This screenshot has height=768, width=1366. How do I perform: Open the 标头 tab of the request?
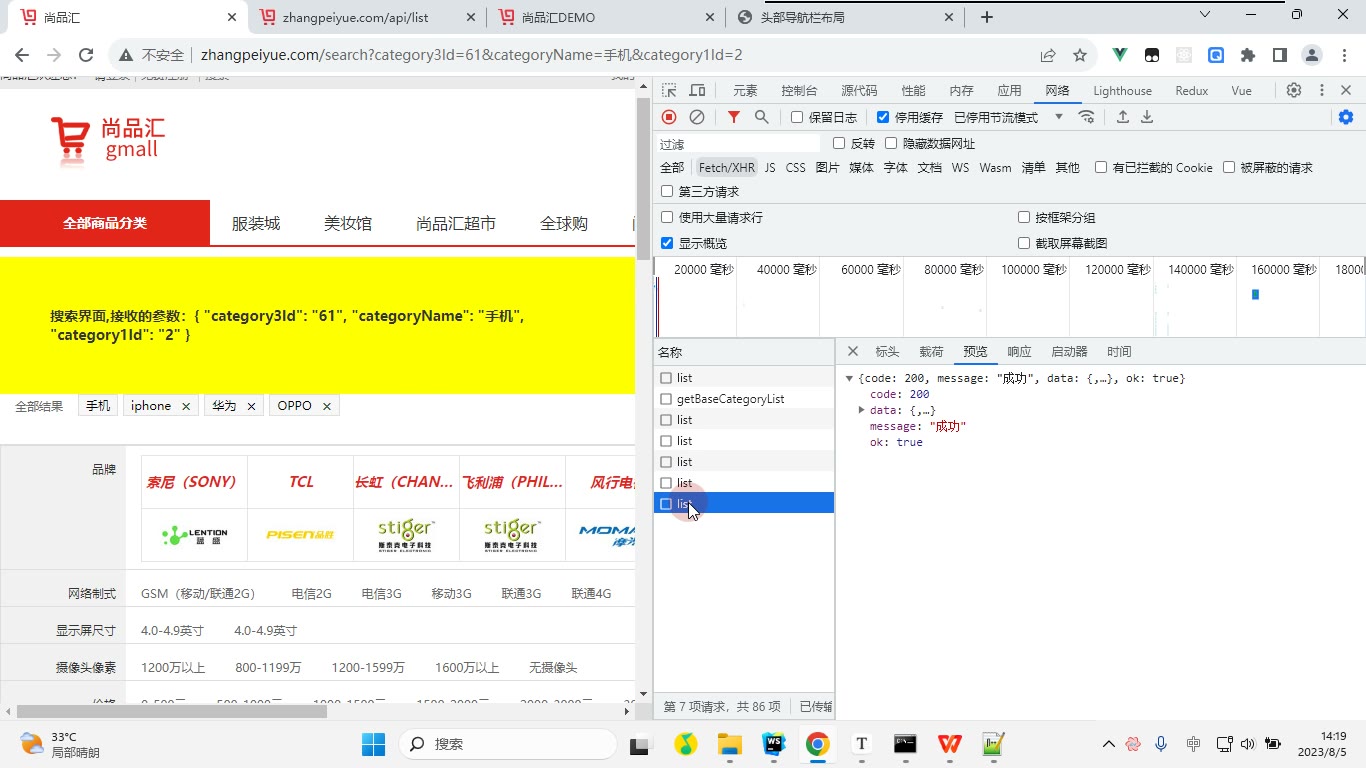pyautogui.click(x=887, y=351)
